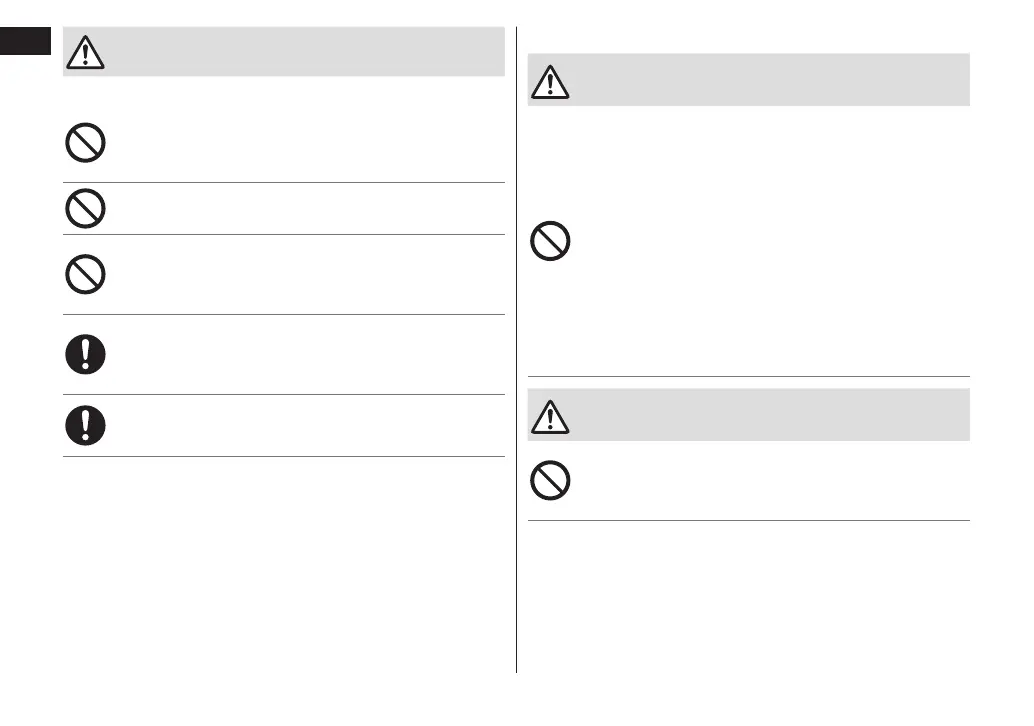
Task: Click the warning triangle in lower right-column banner
Action: [551, 415]
